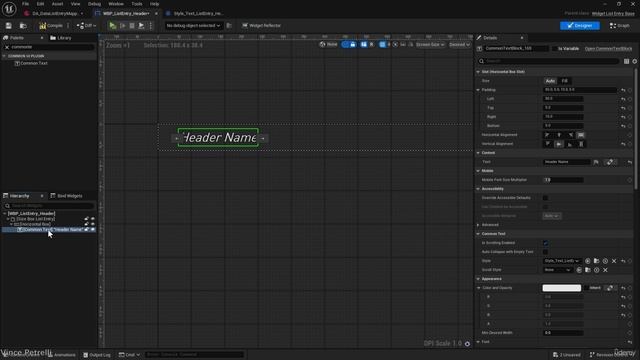Screen dimensions: 640x360
Task: Click the Header Name text field in Content
Action: (x=567, y=162)
